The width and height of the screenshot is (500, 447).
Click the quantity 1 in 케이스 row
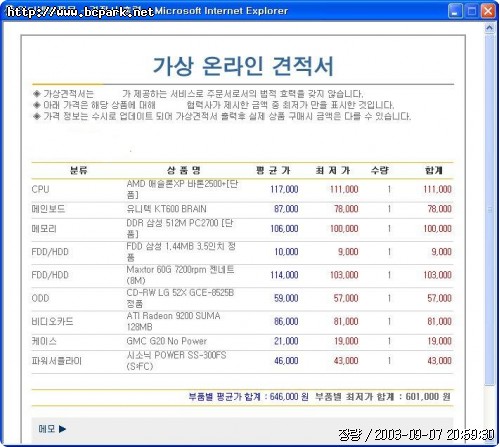[x=389, y=341]
